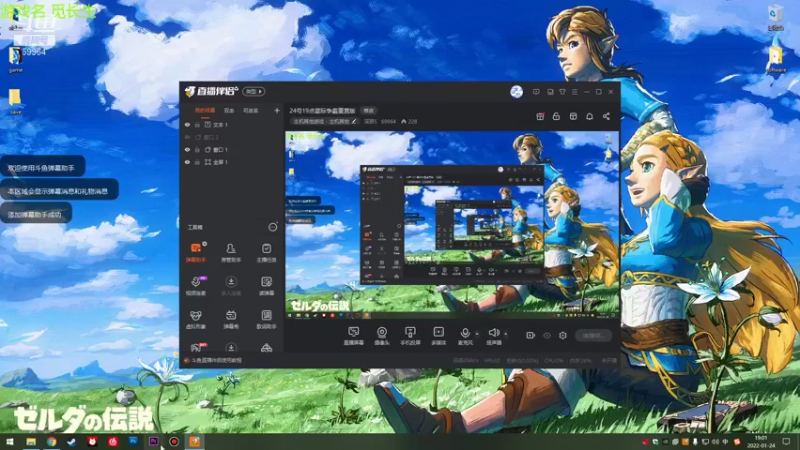The image size is (800, 450).
Task: Toggle the preview eye icon in the bottom bar
Action: [547, 335]
